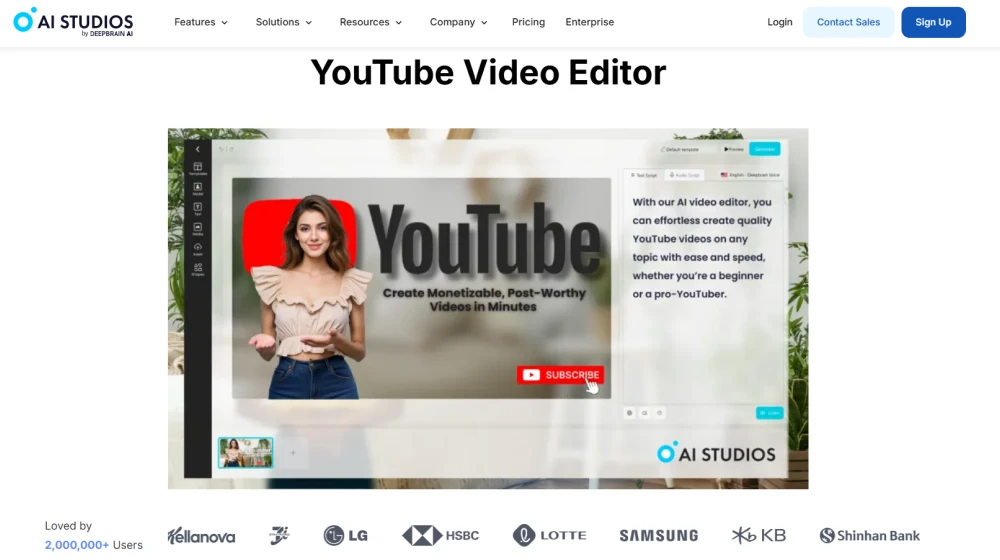Screen dimensions: 1000x560
Task: Click the back arrow in editor sidebar
Action: click(198, 149)
